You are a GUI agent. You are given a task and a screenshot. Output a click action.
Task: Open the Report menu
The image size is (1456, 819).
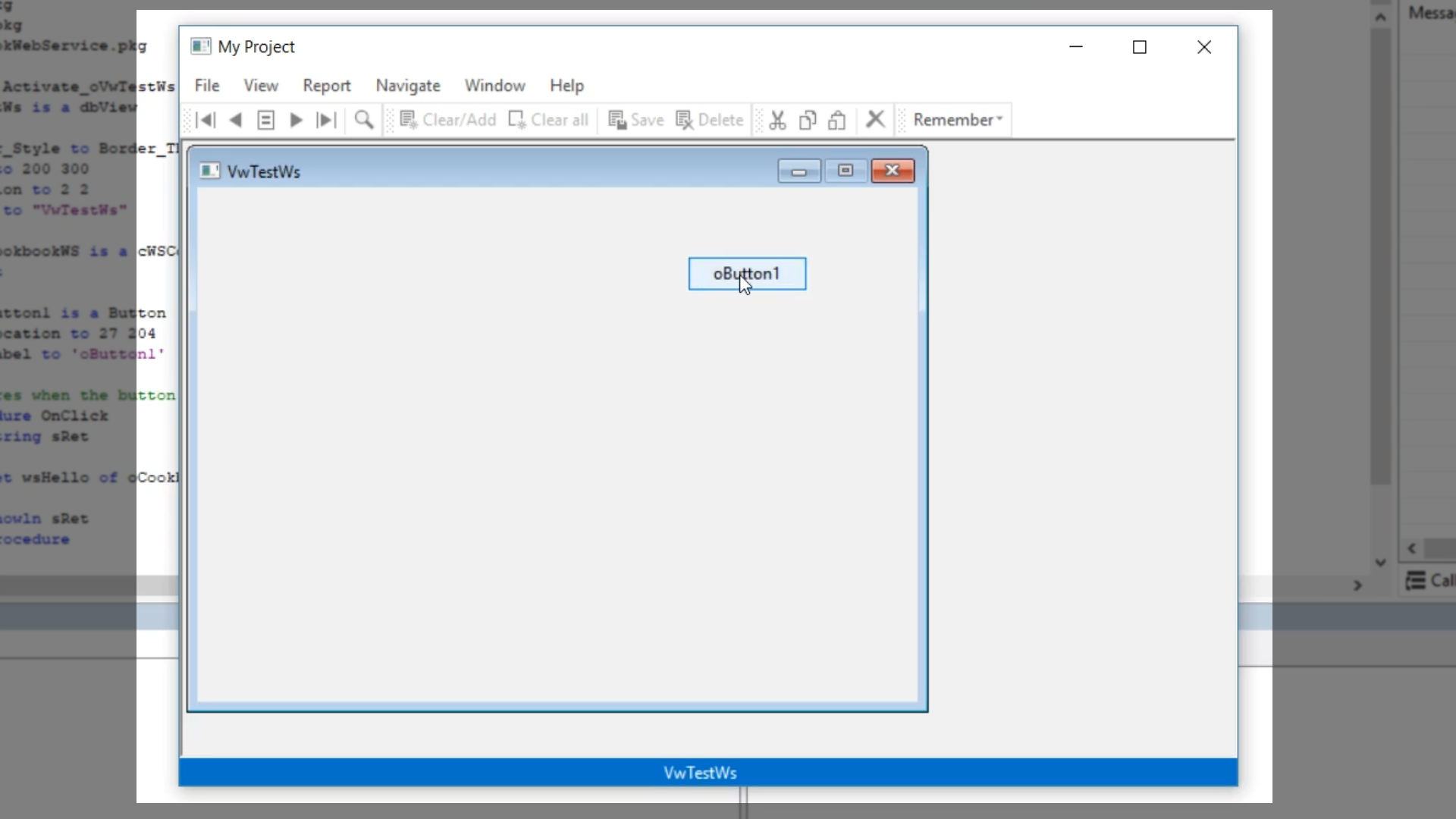coord(327,86)
